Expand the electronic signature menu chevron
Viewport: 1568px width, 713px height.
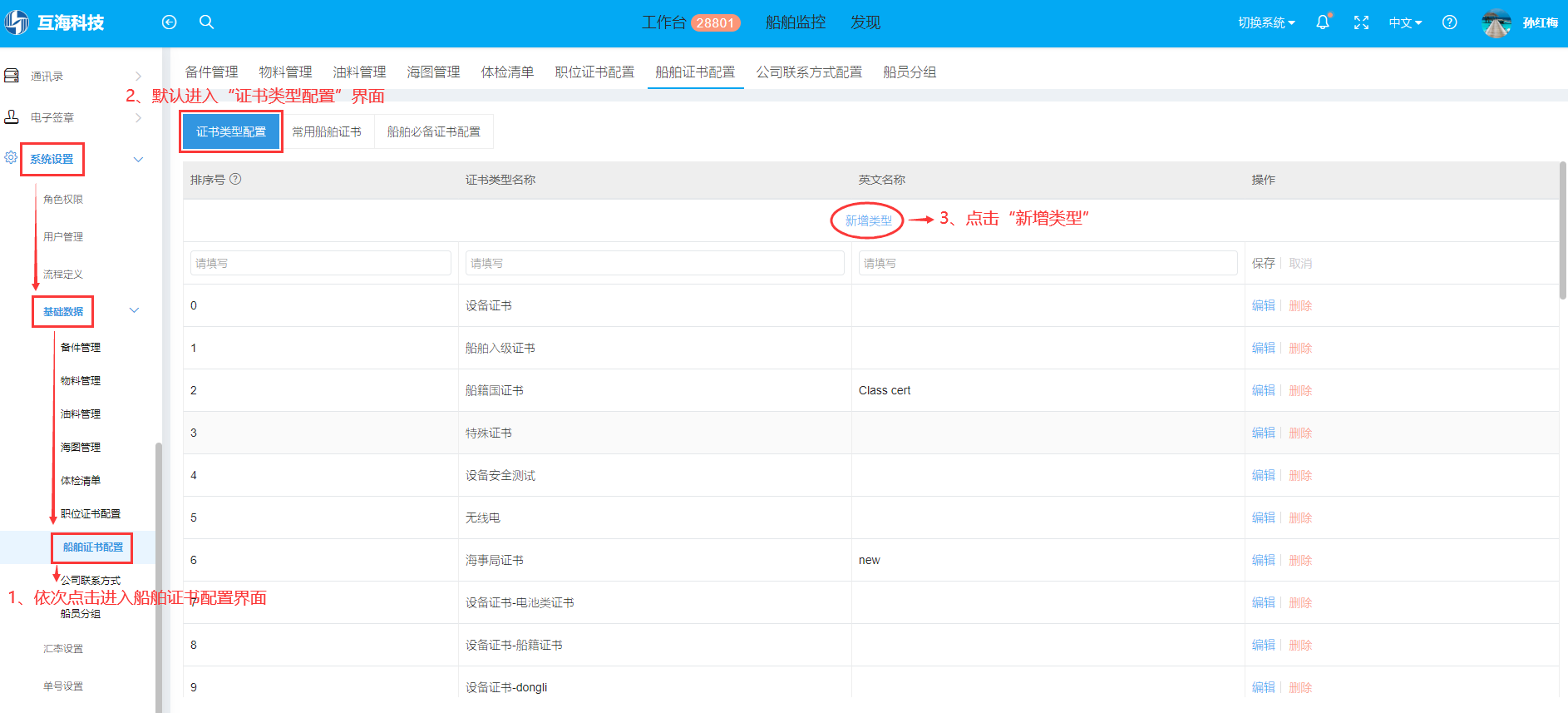[x=138, y=117]
